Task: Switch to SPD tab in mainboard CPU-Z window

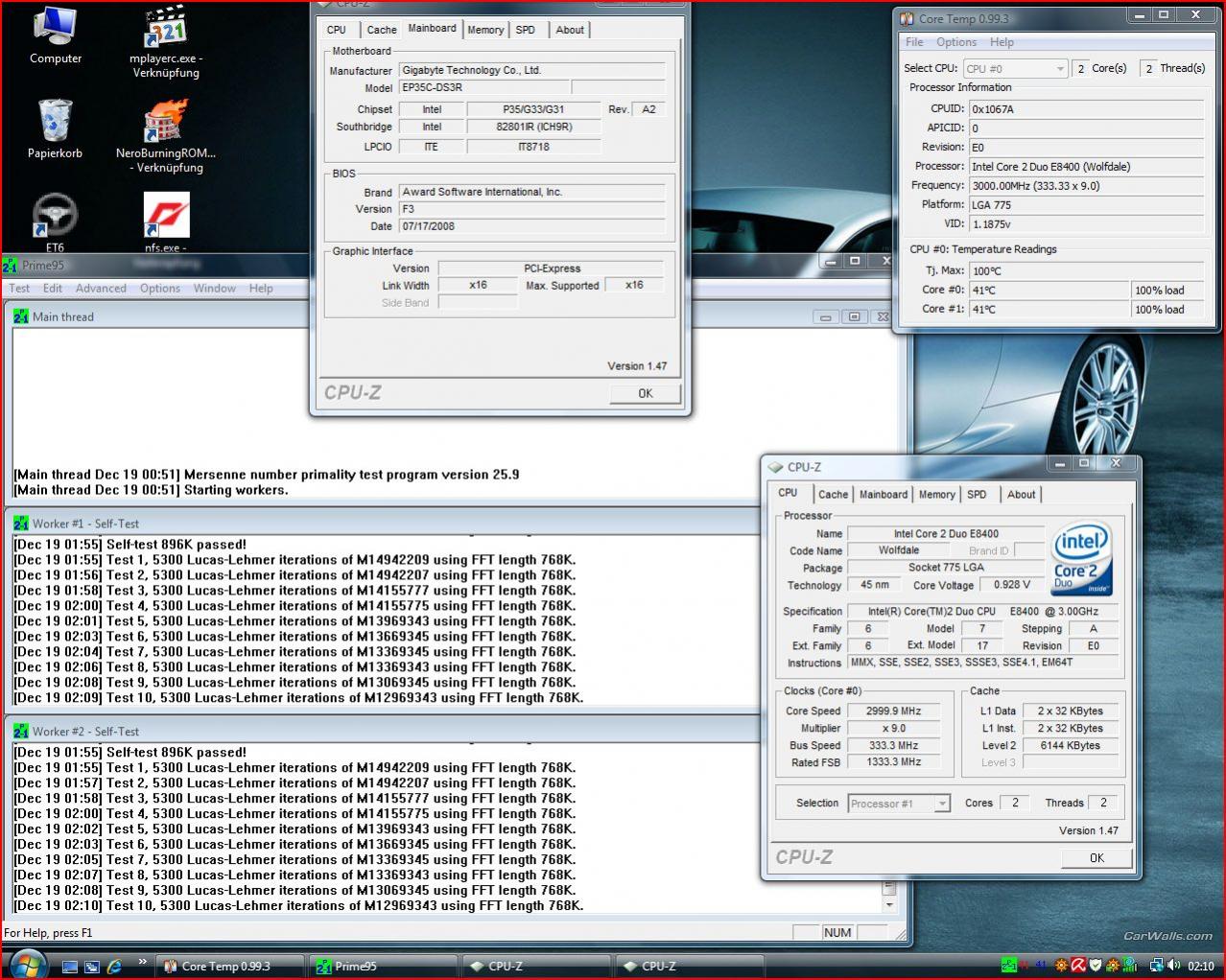Action: [526, 30]
